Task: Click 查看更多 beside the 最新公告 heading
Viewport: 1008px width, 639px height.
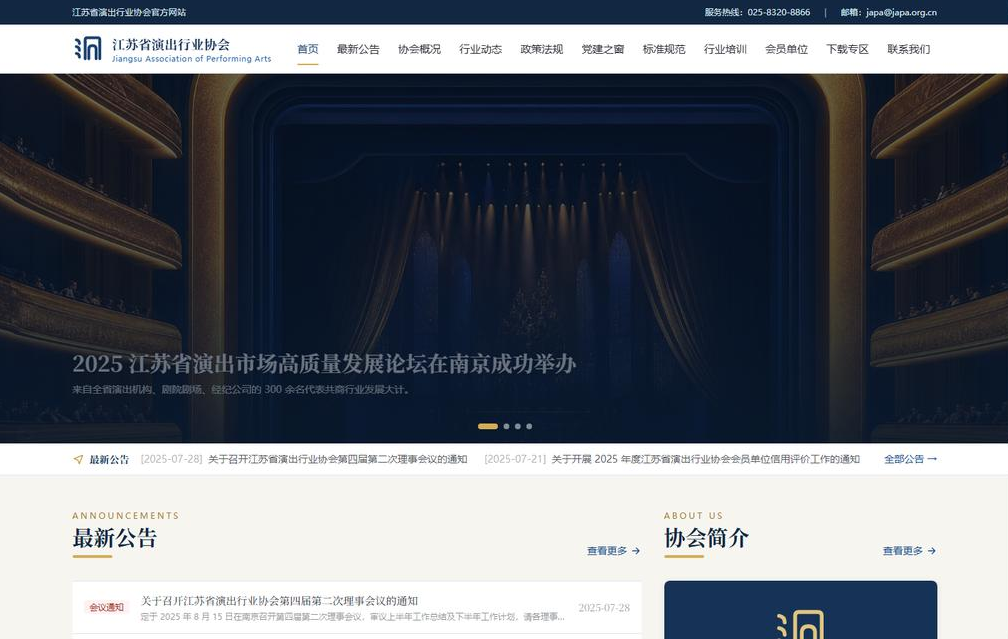Action: tap(613, 551)
